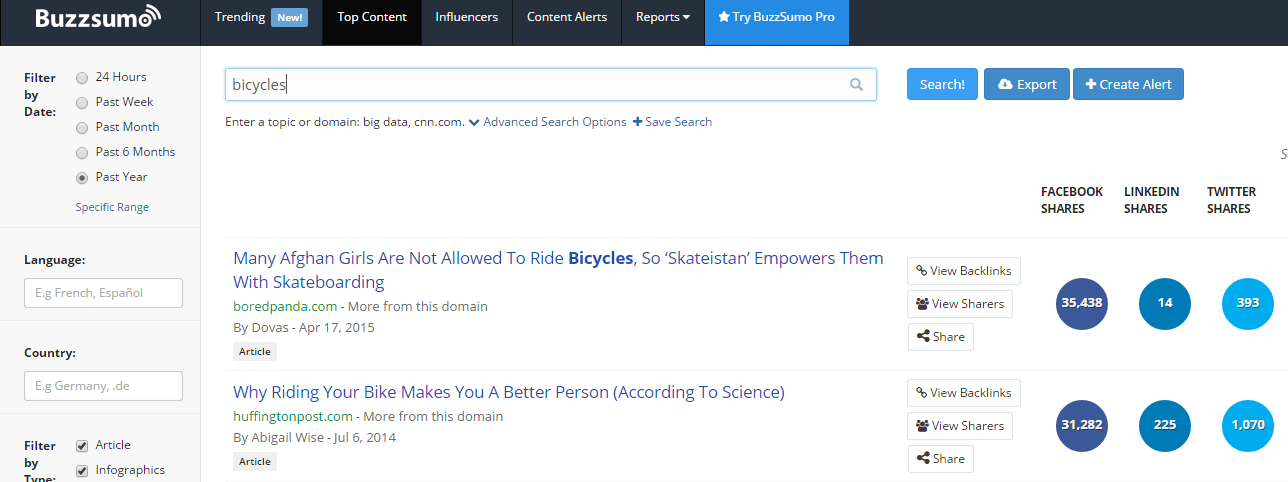Click the Create Alert button

coord(1128,84)
